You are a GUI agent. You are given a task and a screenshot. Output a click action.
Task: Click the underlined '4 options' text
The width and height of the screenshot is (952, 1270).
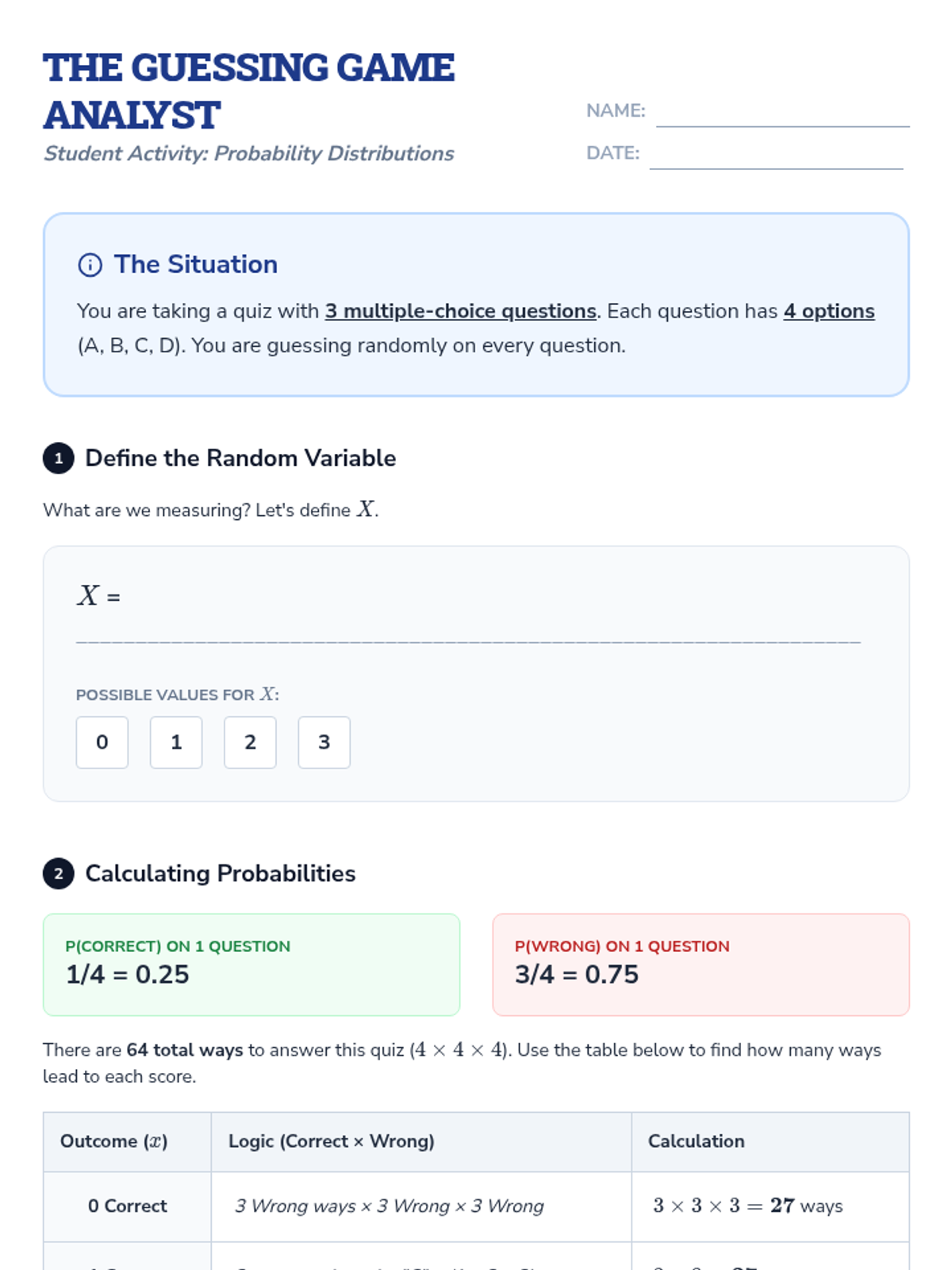(x=829, y=311)
